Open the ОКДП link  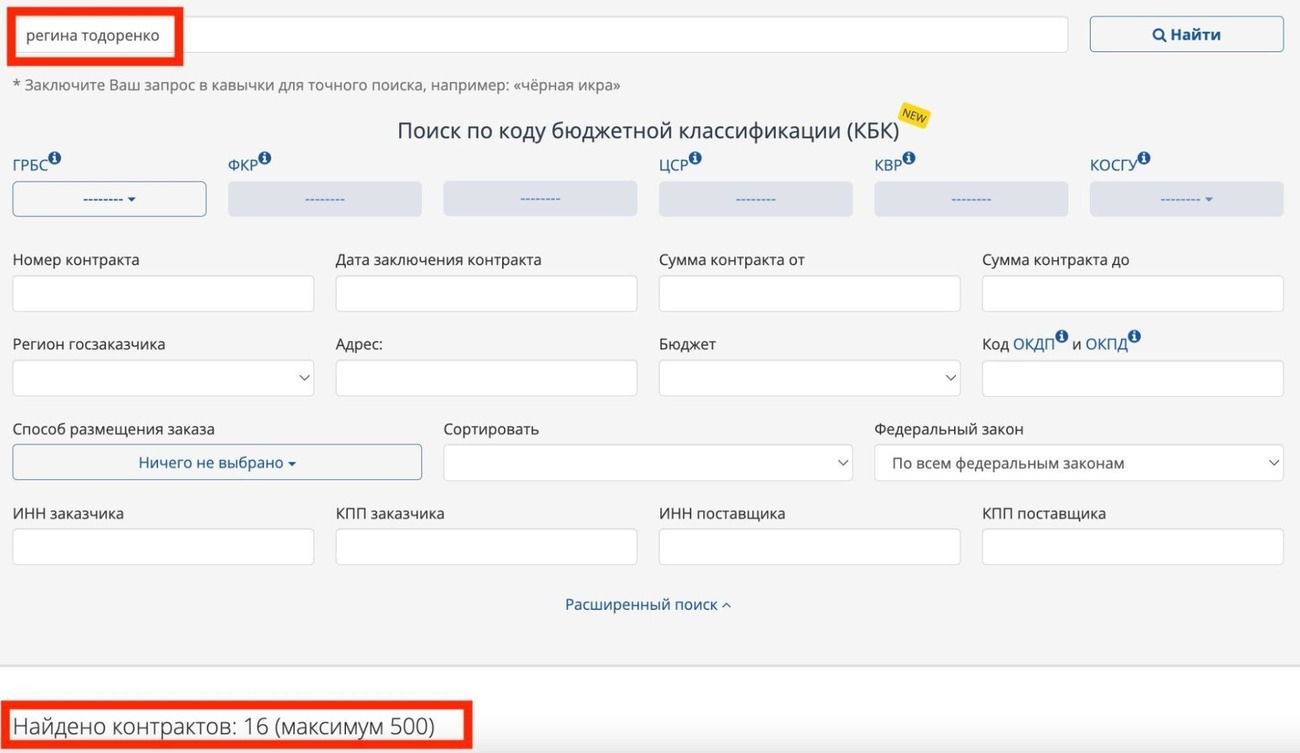click(x=1034, y=345)
